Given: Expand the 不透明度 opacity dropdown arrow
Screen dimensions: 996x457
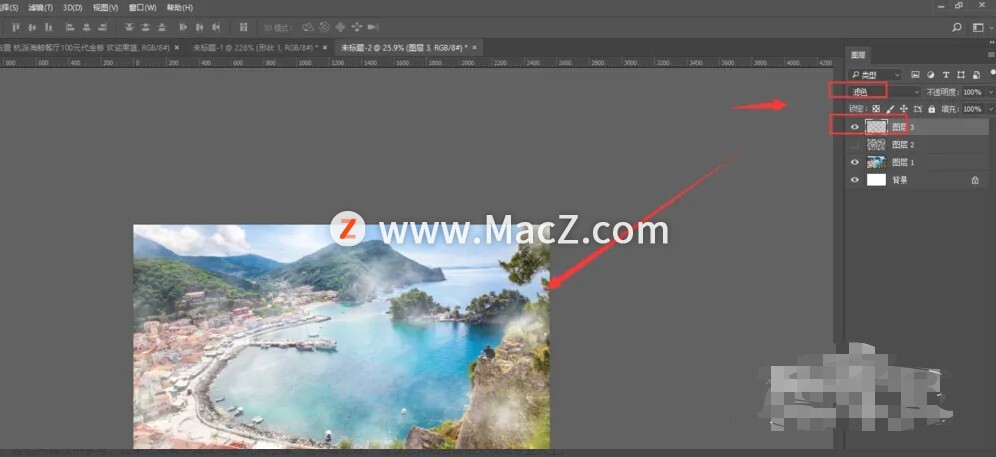Looking at the screenshot, I should click(x=990, y=92).
